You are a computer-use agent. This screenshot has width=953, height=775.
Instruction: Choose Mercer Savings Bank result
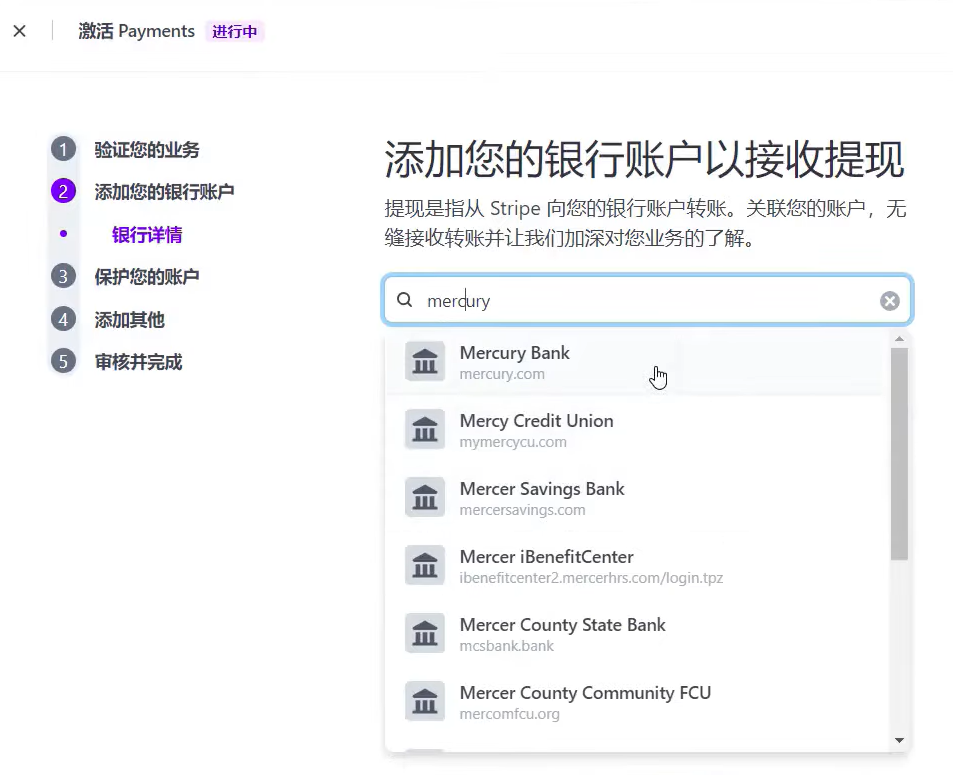tap(636, 498)
